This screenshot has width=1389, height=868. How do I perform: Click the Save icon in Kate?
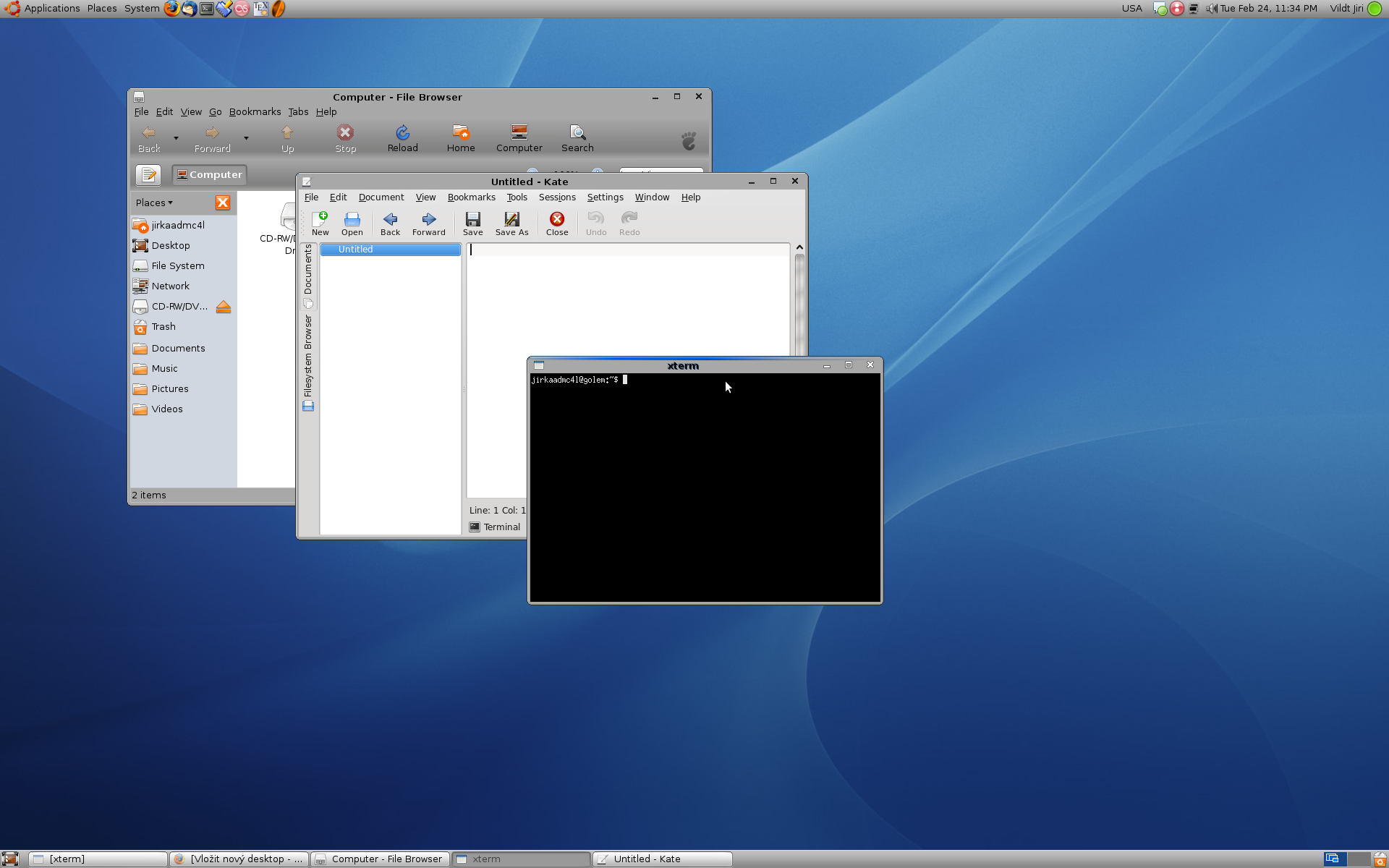pos(473,224)
